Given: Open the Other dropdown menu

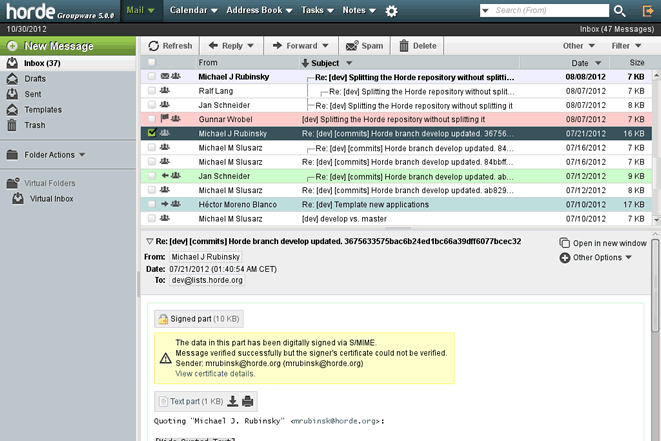Looking at the screenshot, I should coord(578,46).
